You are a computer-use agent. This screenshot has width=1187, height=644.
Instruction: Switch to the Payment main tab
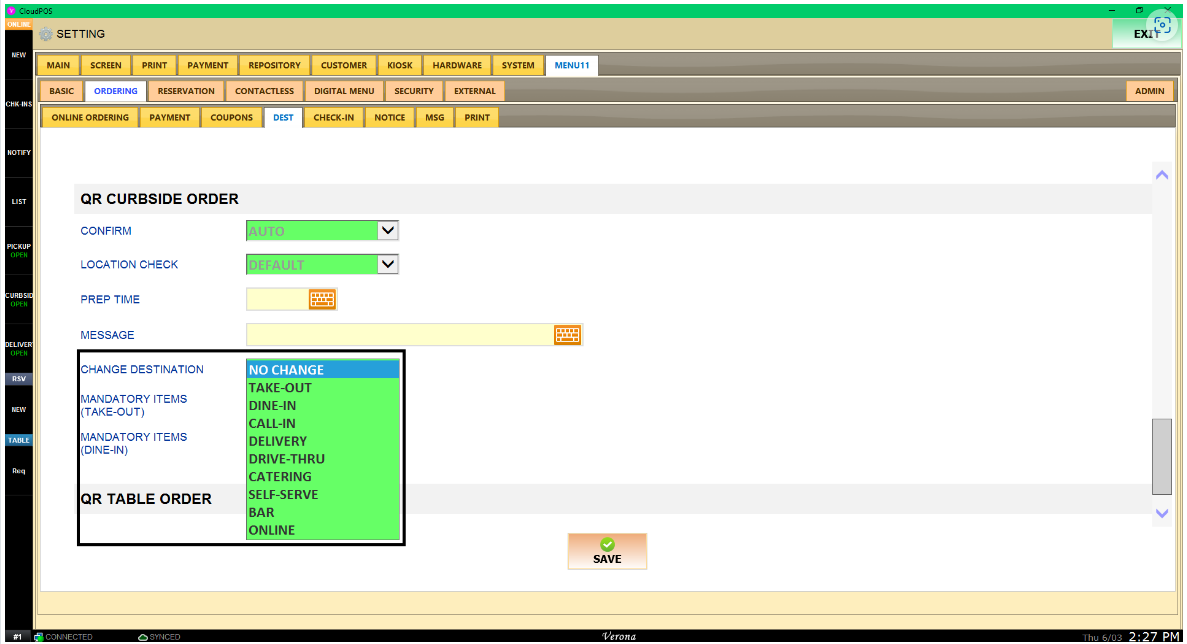pos(208,65)
